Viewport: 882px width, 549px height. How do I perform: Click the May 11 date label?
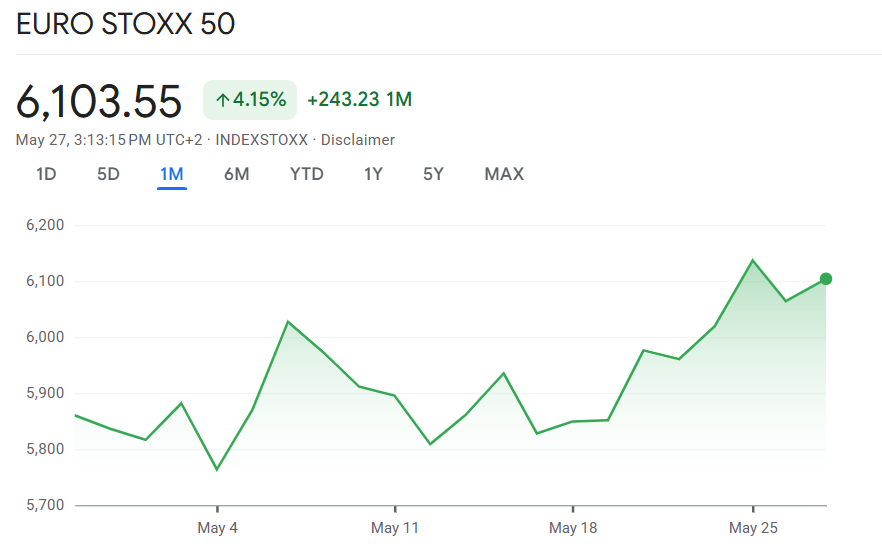tap(395, 528)
